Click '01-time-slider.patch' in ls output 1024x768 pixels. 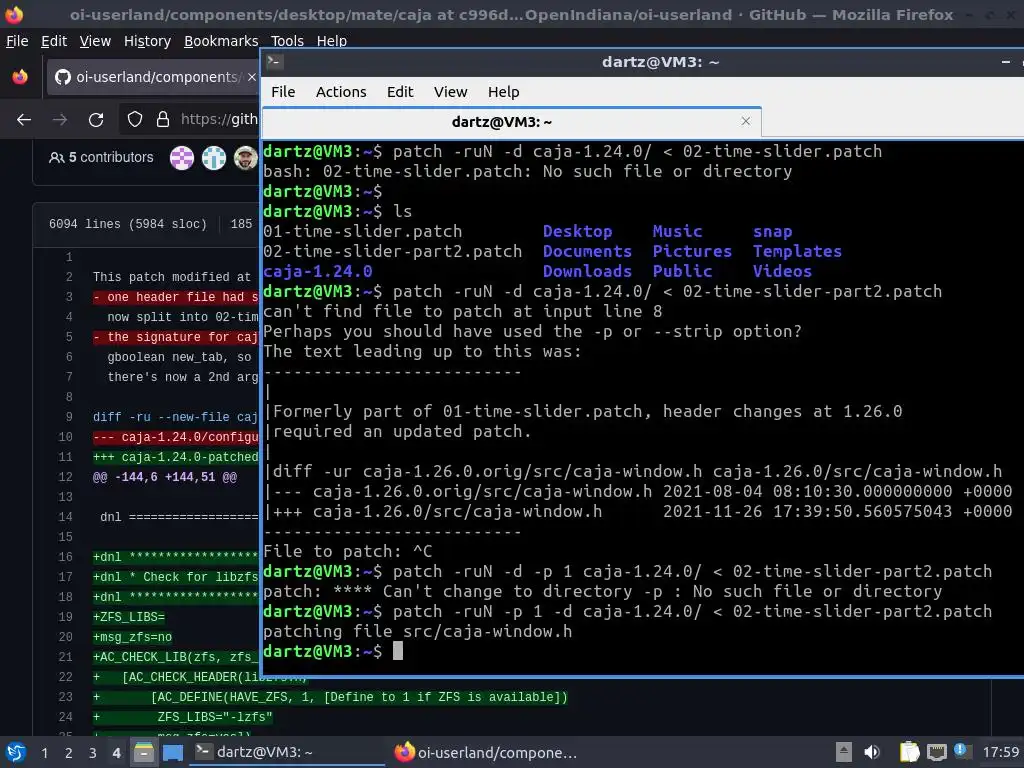click(362, 232)
